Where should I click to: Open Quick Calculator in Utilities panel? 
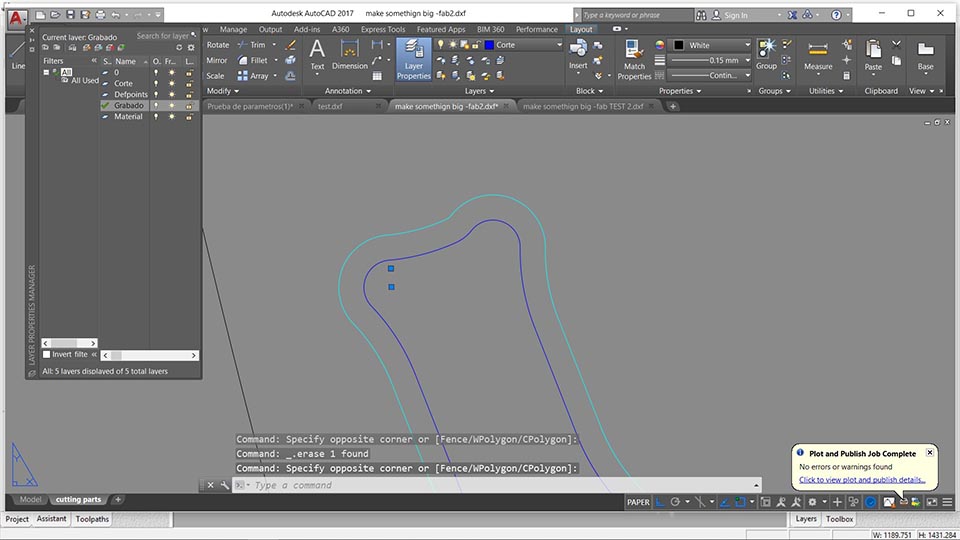[847, 76]
